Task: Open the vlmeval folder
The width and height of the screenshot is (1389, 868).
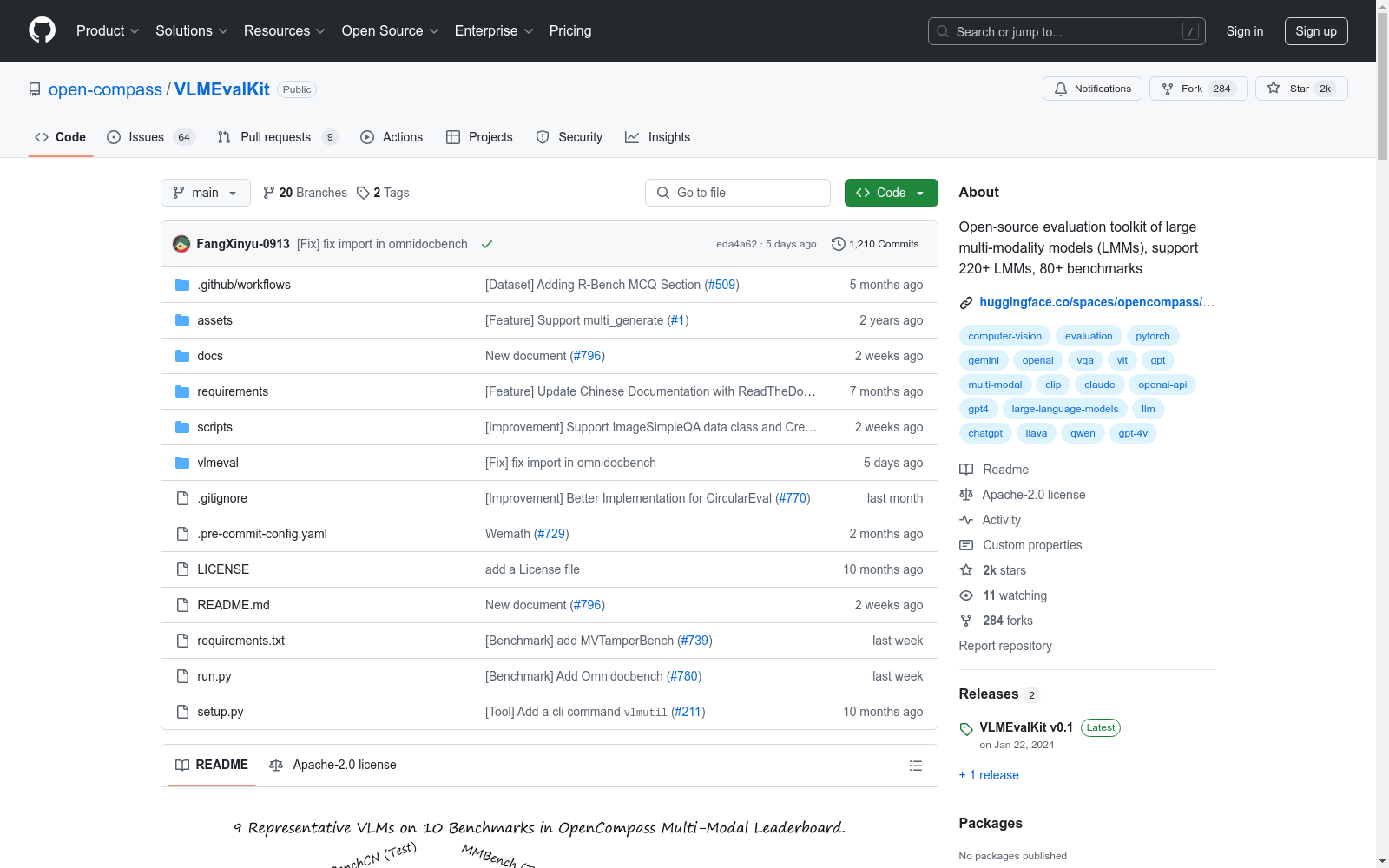Action: pyautogui.click(x=217, y=463)
